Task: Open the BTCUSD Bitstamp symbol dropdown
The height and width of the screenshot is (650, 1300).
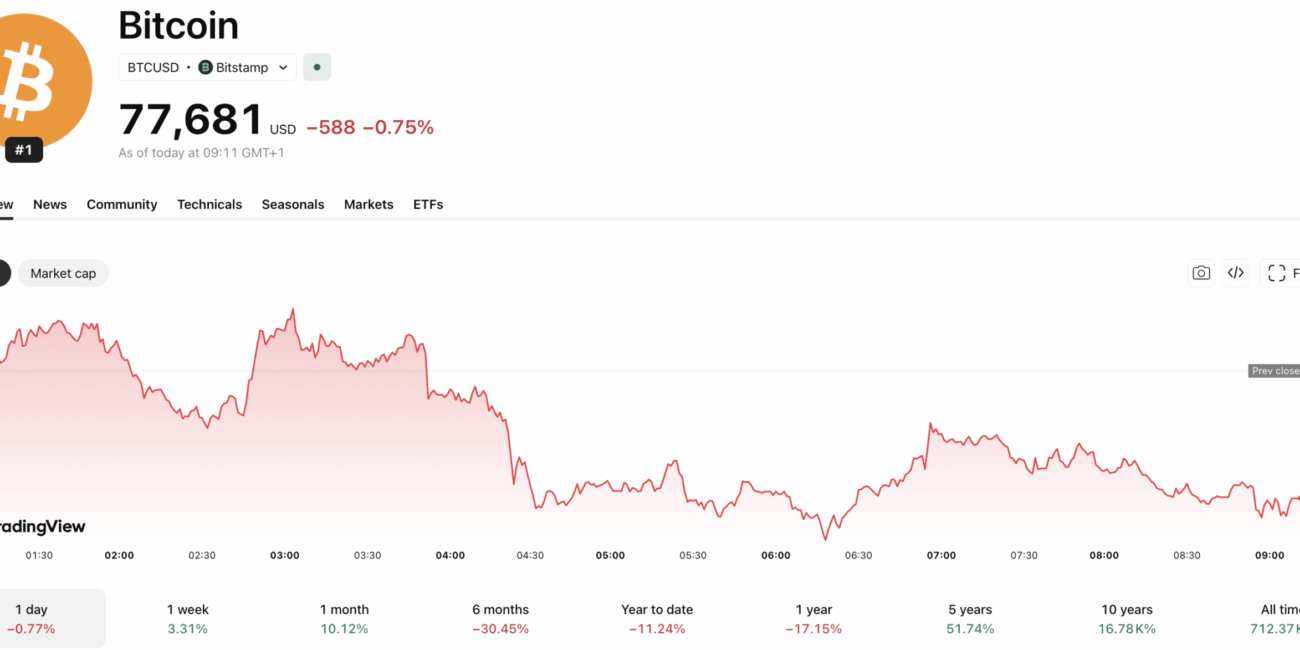Action: tap(207, 67)
